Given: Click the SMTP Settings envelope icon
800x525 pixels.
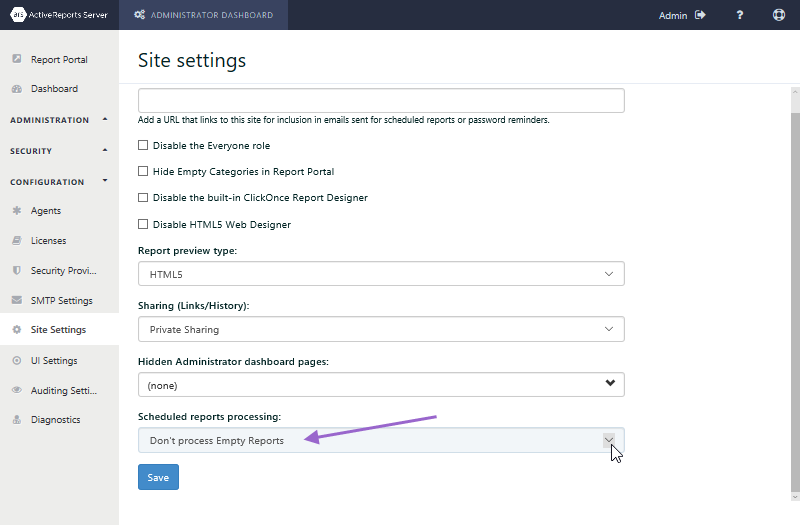Looking at the screenshot, I should (x=17, y=300).
